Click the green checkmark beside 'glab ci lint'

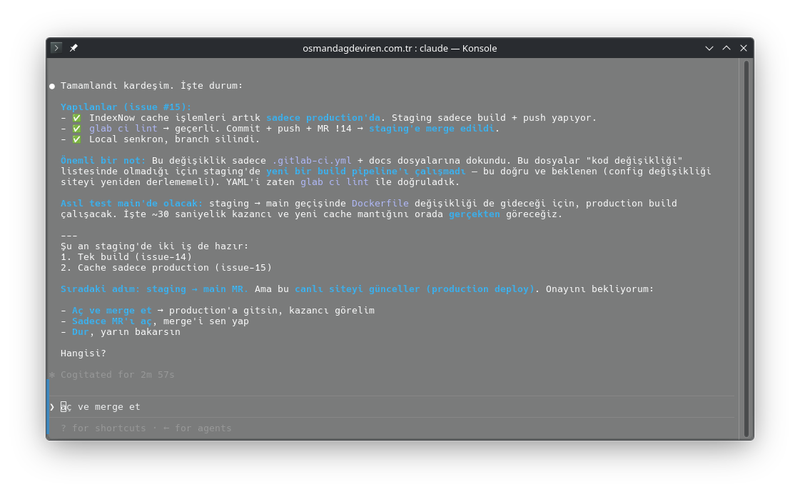point(77,128)
